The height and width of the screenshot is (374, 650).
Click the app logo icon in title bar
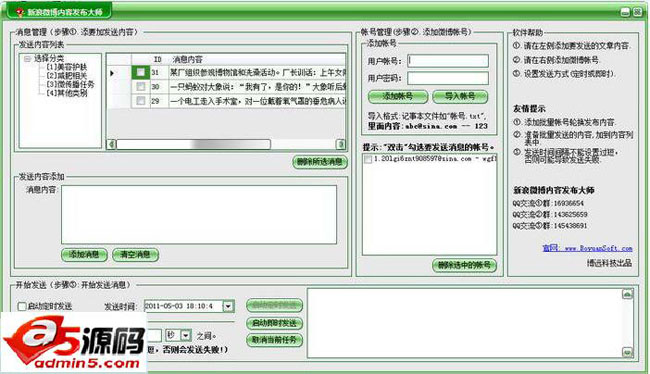pos(20,12)
